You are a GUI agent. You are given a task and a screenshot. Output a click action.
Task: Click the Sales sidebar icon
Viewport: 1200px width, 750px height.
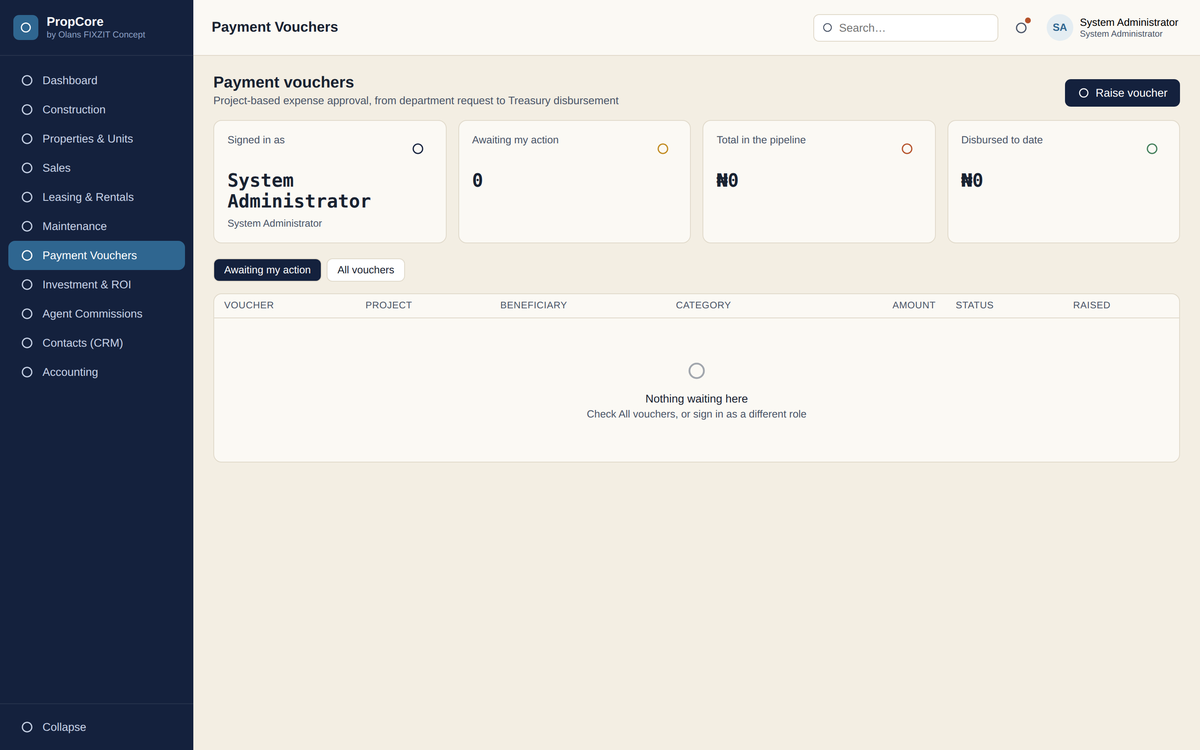(27, 168)
